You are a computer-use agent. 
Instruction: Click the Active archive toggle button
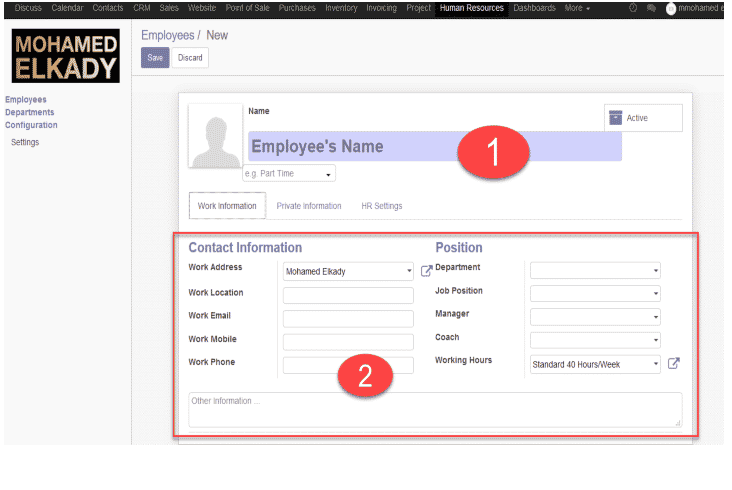643,118
